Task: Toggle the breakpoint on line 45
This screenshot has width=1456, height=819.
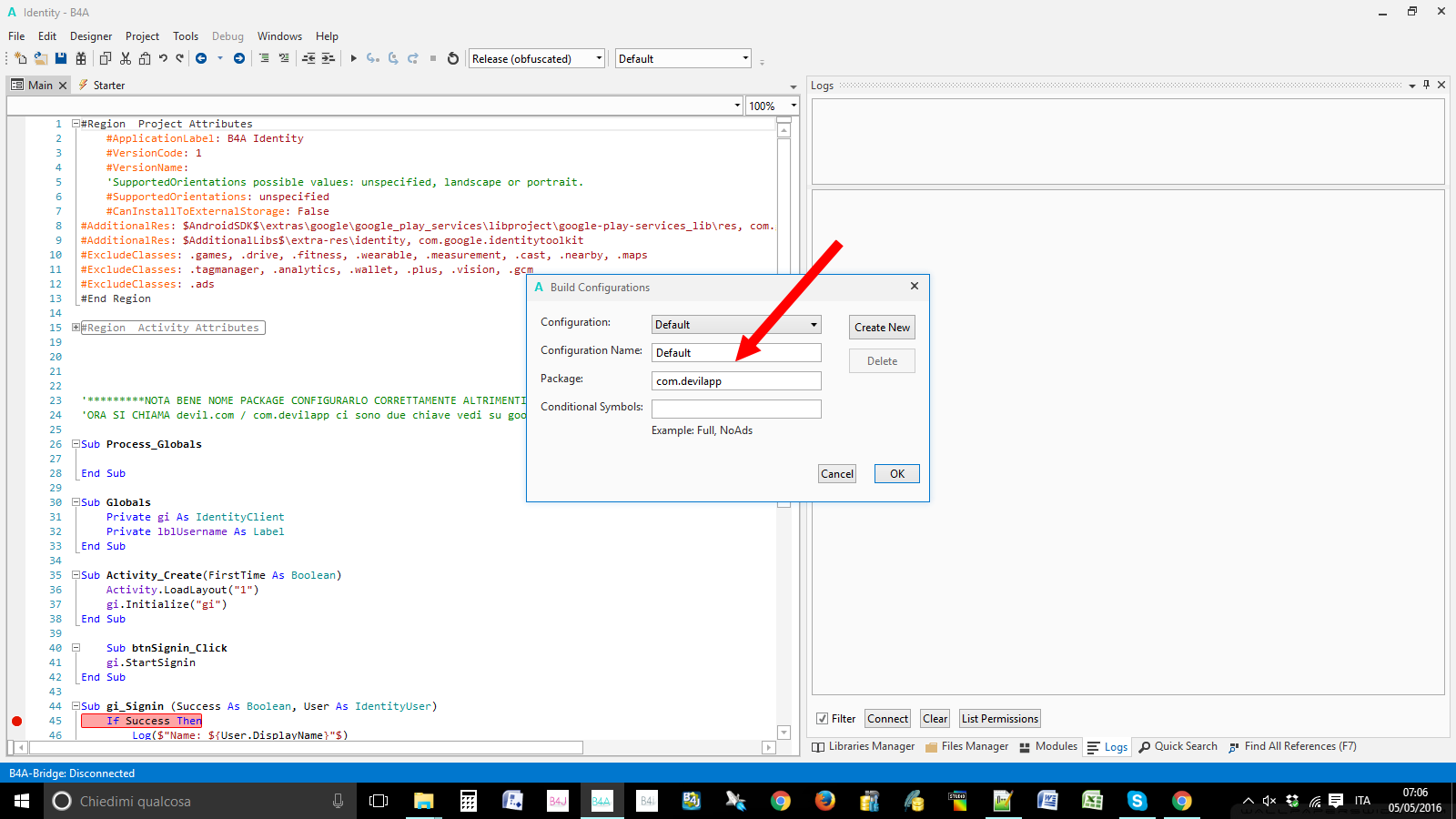Action: (16, 721)
